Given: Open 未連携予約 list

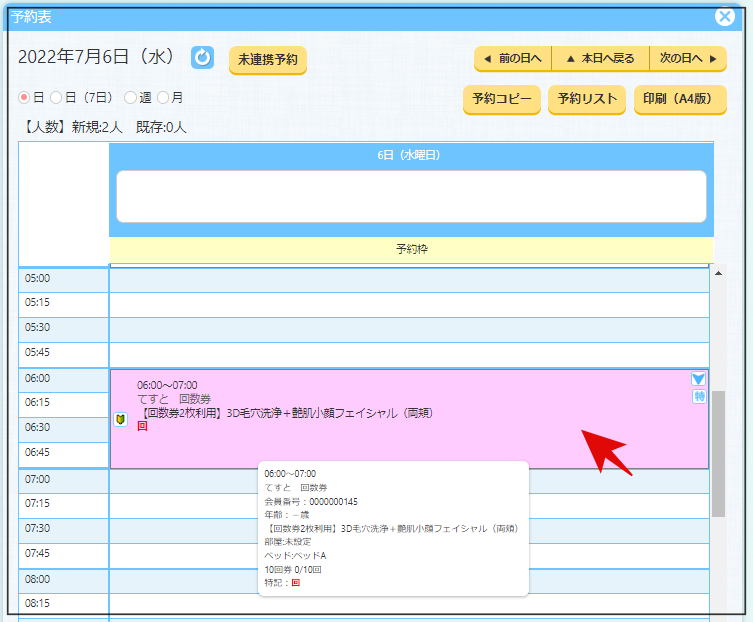Looking at the screenshot, I should pos(267,60).
